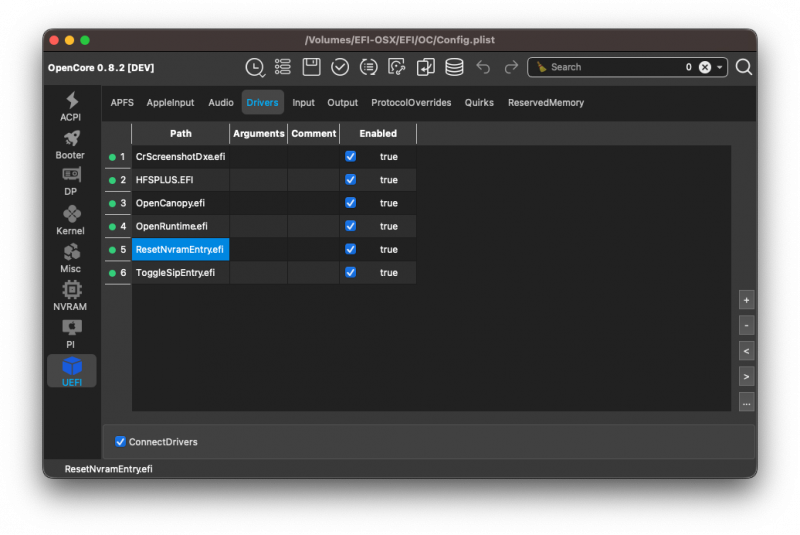Viewport: 800px width, 535px height.
Task: Toggle the ConnectDrivers checkbox
Action: (x=121, y=442)
